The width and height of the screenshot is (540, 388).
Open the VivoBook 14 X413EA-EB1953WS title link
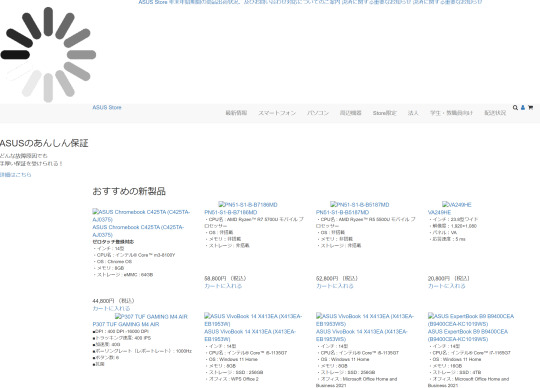[362, 335]
